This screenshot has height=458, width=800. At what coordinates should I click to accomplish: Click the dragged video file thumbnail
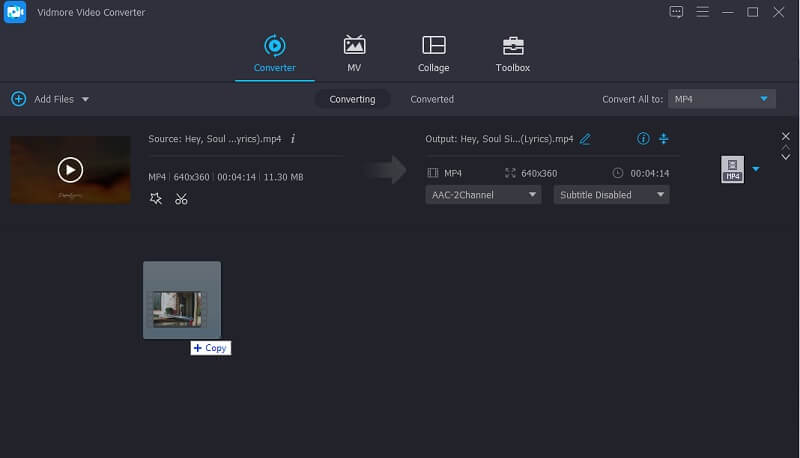point(182,300)
